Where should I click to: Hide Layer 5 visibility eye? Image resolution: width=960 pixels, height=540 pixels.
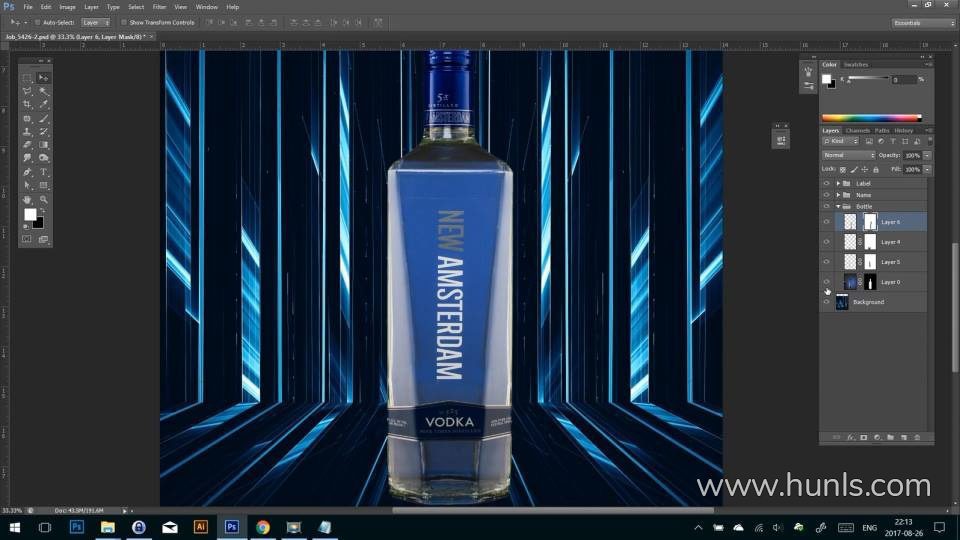827,262
